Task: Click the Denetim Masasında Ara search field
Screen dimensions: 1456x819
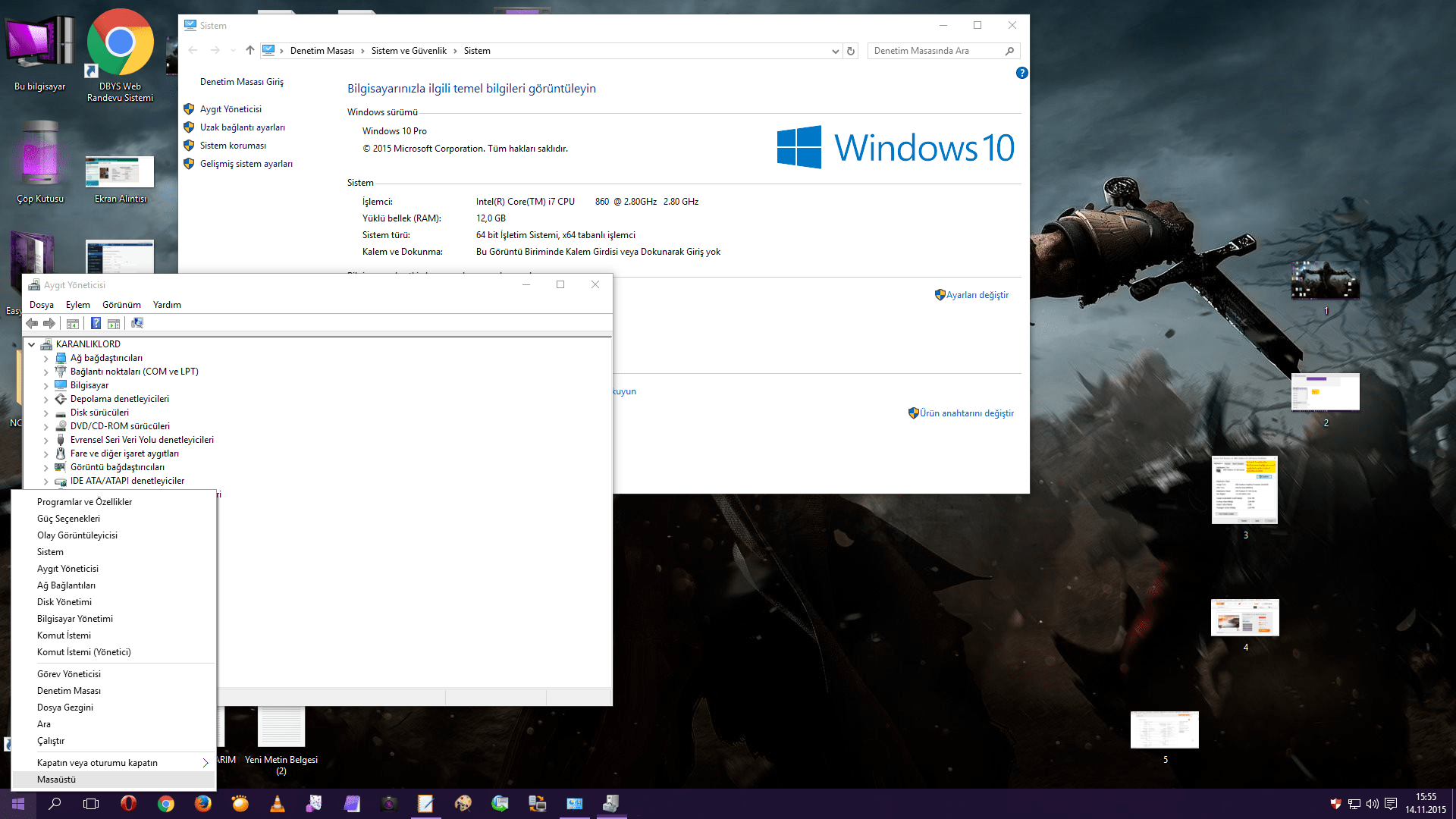Action: [x=937, y=51]
